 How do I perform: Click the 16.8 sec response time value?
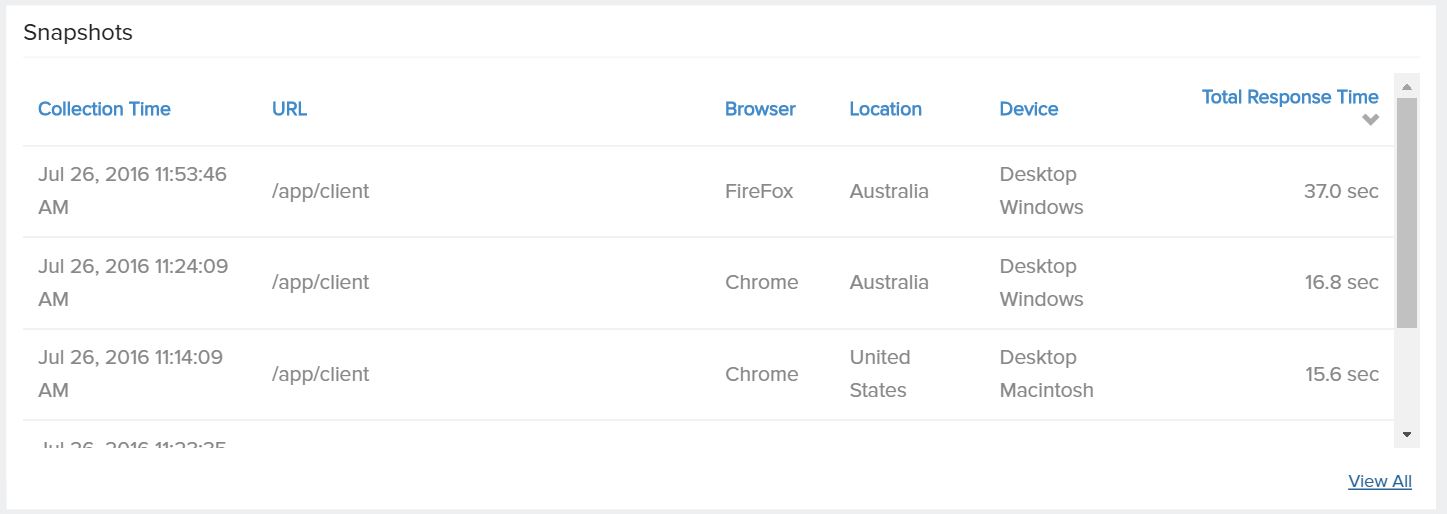pyautogui.click(x=1341, y=282)
